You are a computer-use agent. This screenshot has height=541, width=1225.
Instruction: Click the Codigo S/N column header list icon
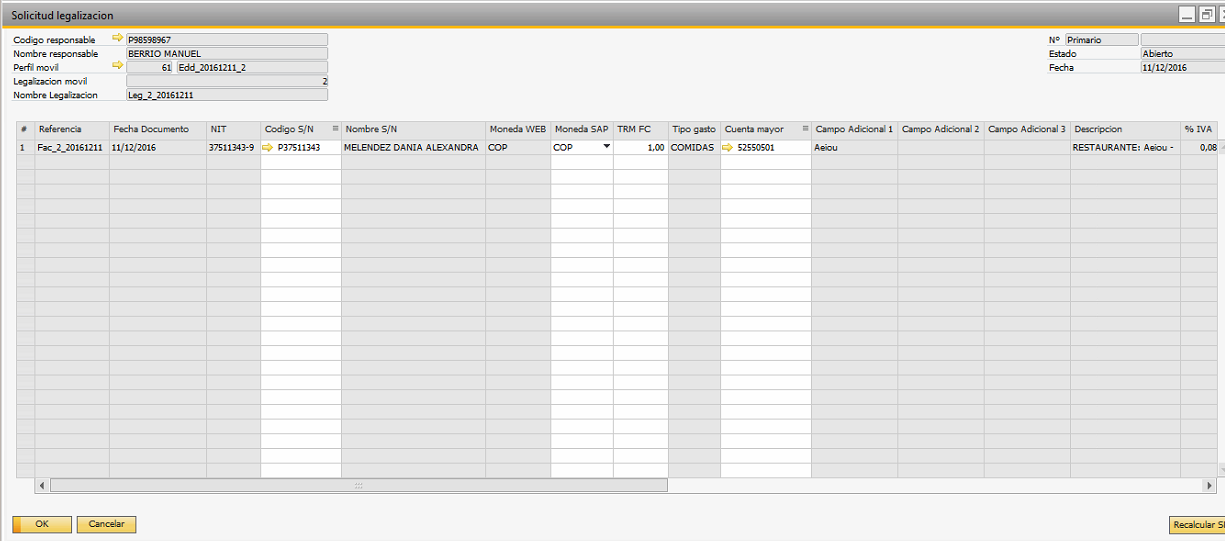point(335,129)
